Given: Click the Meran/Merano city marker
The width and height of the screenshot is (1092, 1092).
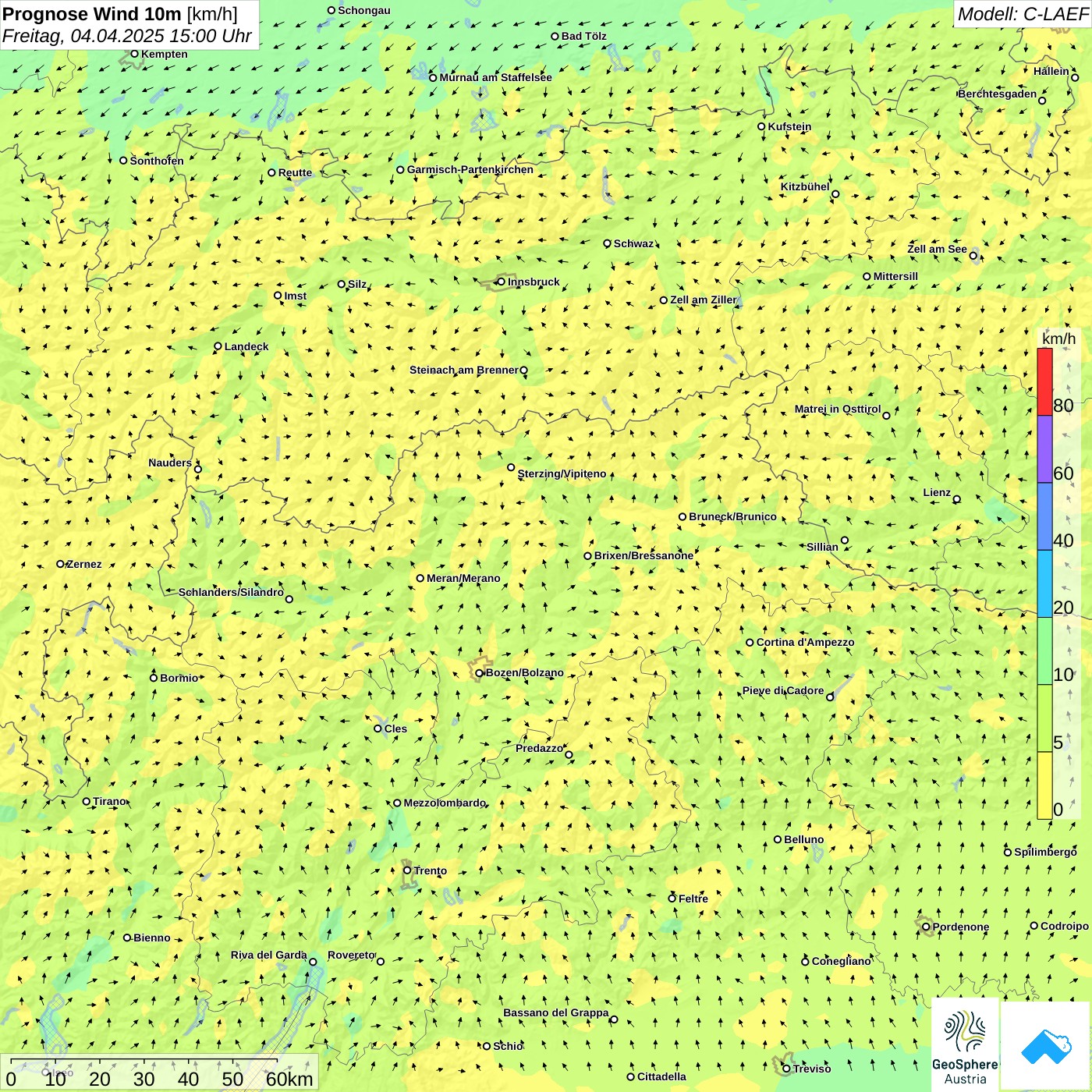Looking at the screenshot, I should (420, 578).
